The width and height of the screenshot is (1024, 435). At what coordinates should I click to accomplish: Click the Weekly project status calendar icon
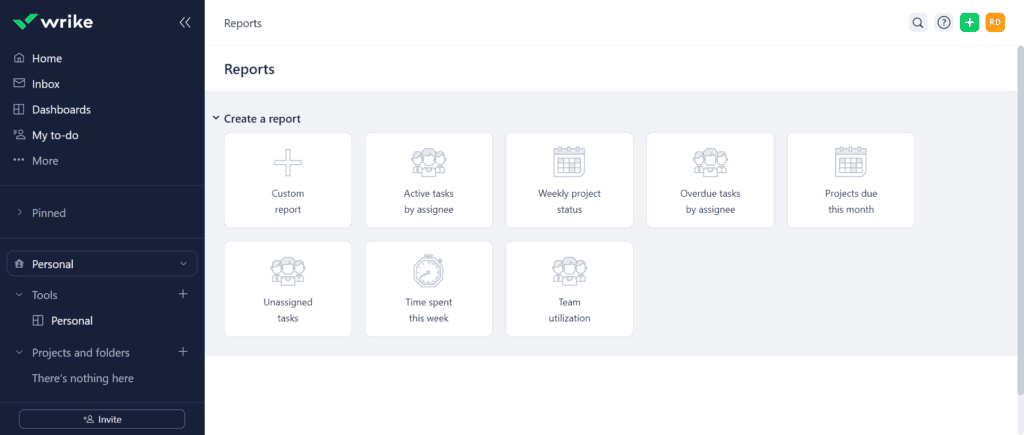click(569, 162)
